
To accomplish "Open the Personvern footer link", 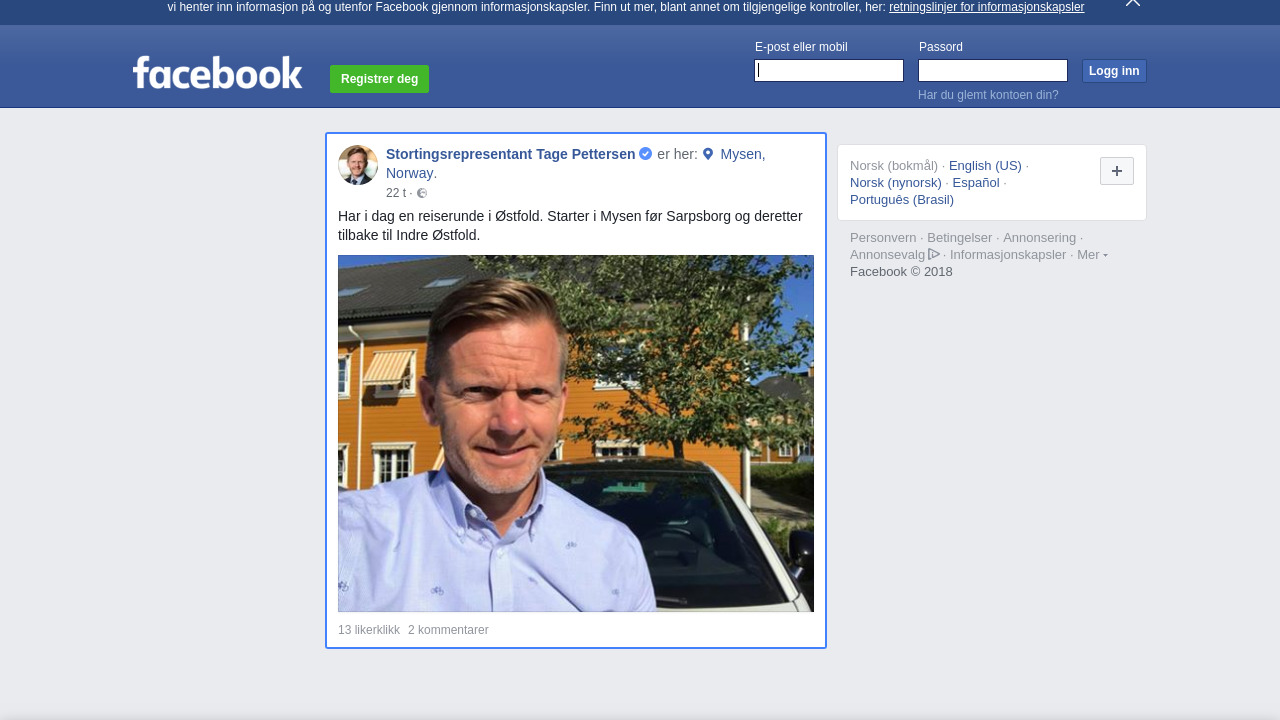I will point(883,238).
